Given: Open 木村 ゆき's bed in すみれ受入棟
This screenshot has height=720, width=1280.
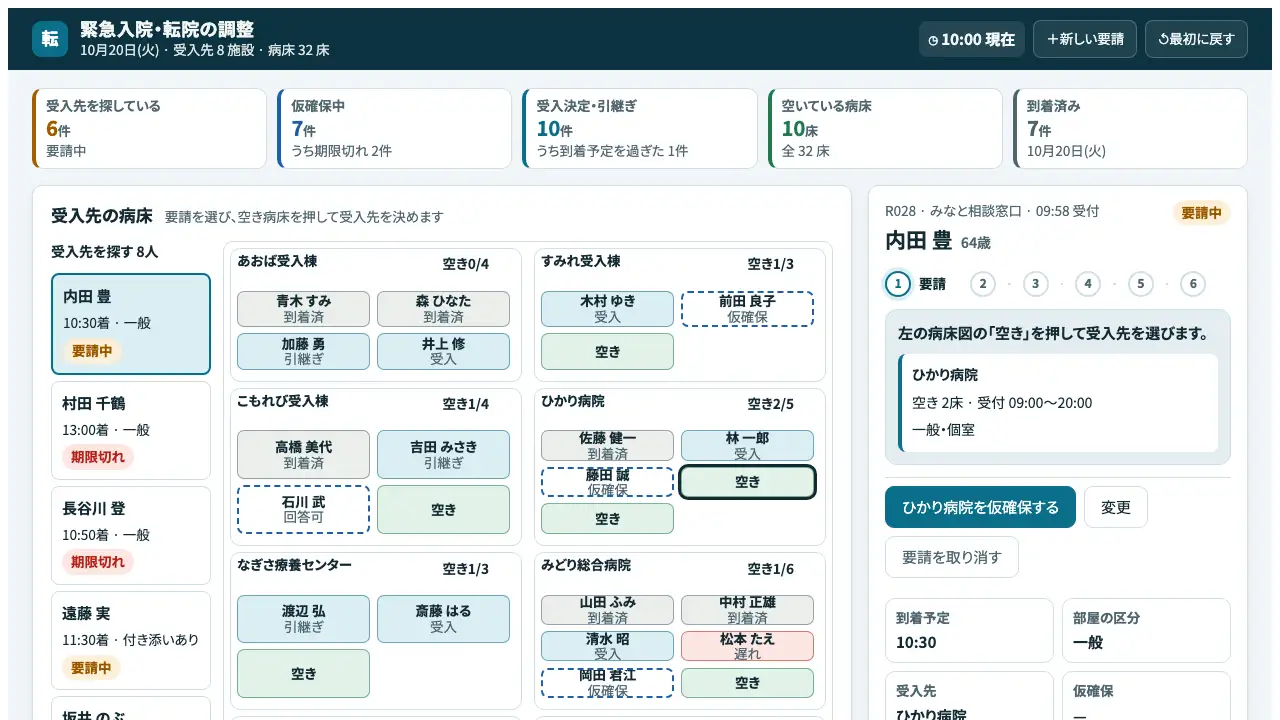Looking at the screenshot, I should pos(608,309).
